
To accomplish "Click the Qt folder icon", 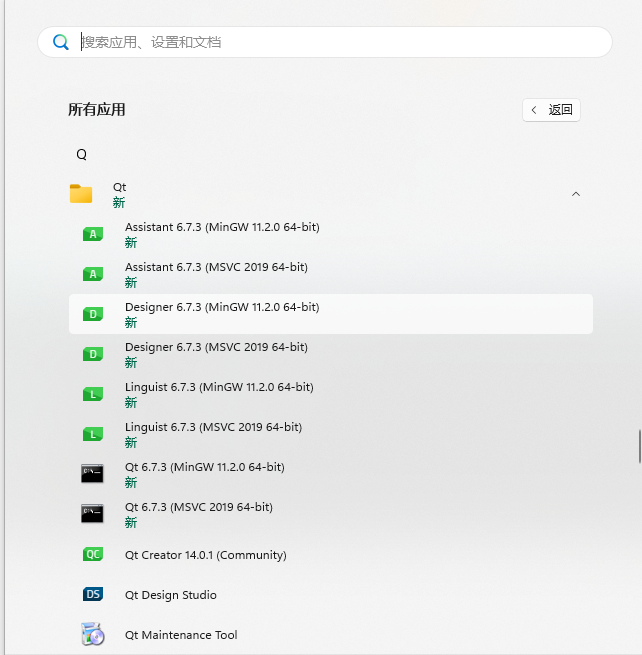I will 81,194.
